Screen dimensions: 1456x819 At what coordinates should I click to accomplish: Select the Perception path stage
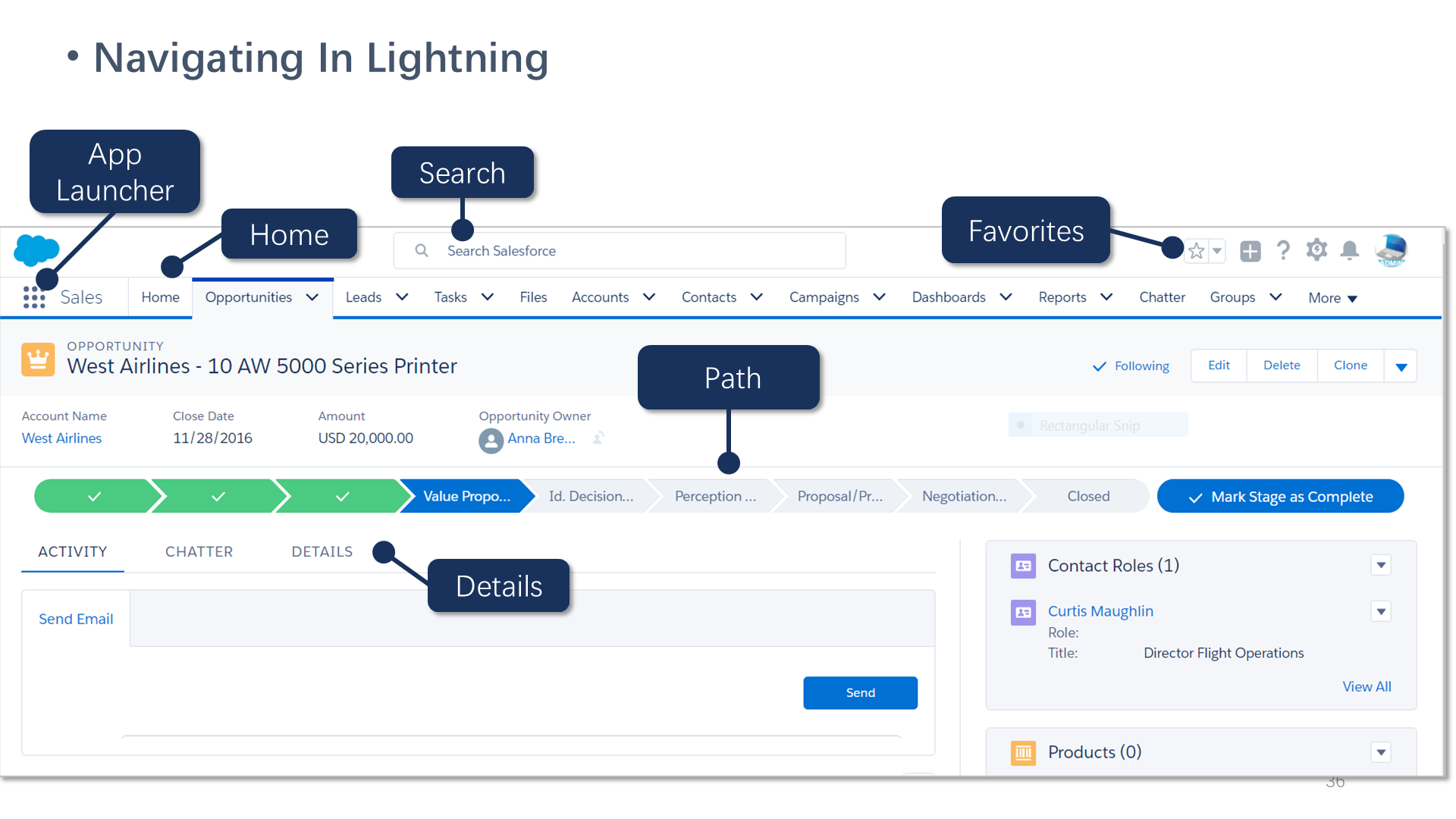(715, 496)
